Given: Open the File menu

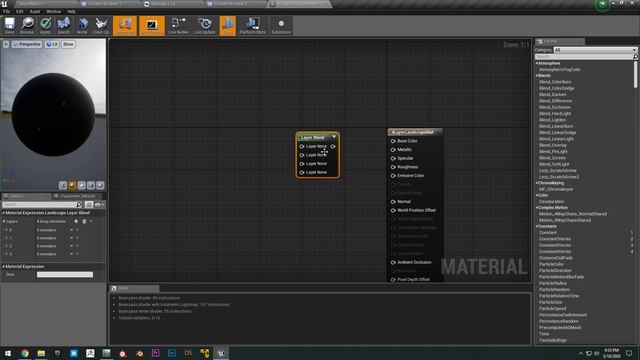Looking at the screenshot, I should 7,11.
